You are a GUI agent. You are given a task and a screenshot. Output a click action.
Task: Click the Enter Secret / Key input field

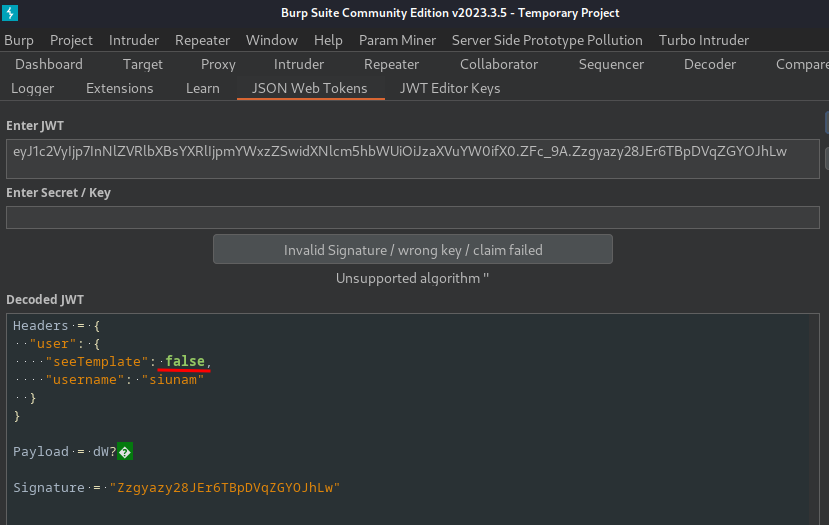(413, 217)
